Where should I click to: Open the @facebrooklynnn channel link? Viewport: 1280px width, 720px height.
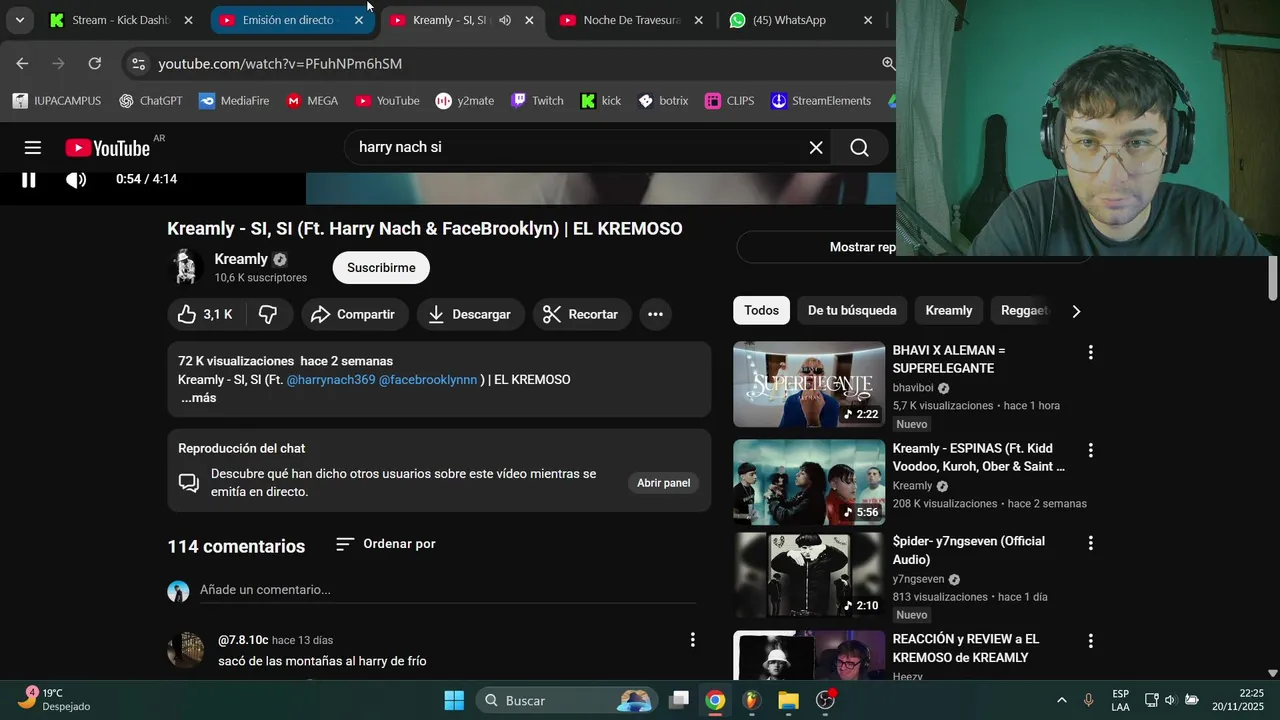[x=428, y=380]
